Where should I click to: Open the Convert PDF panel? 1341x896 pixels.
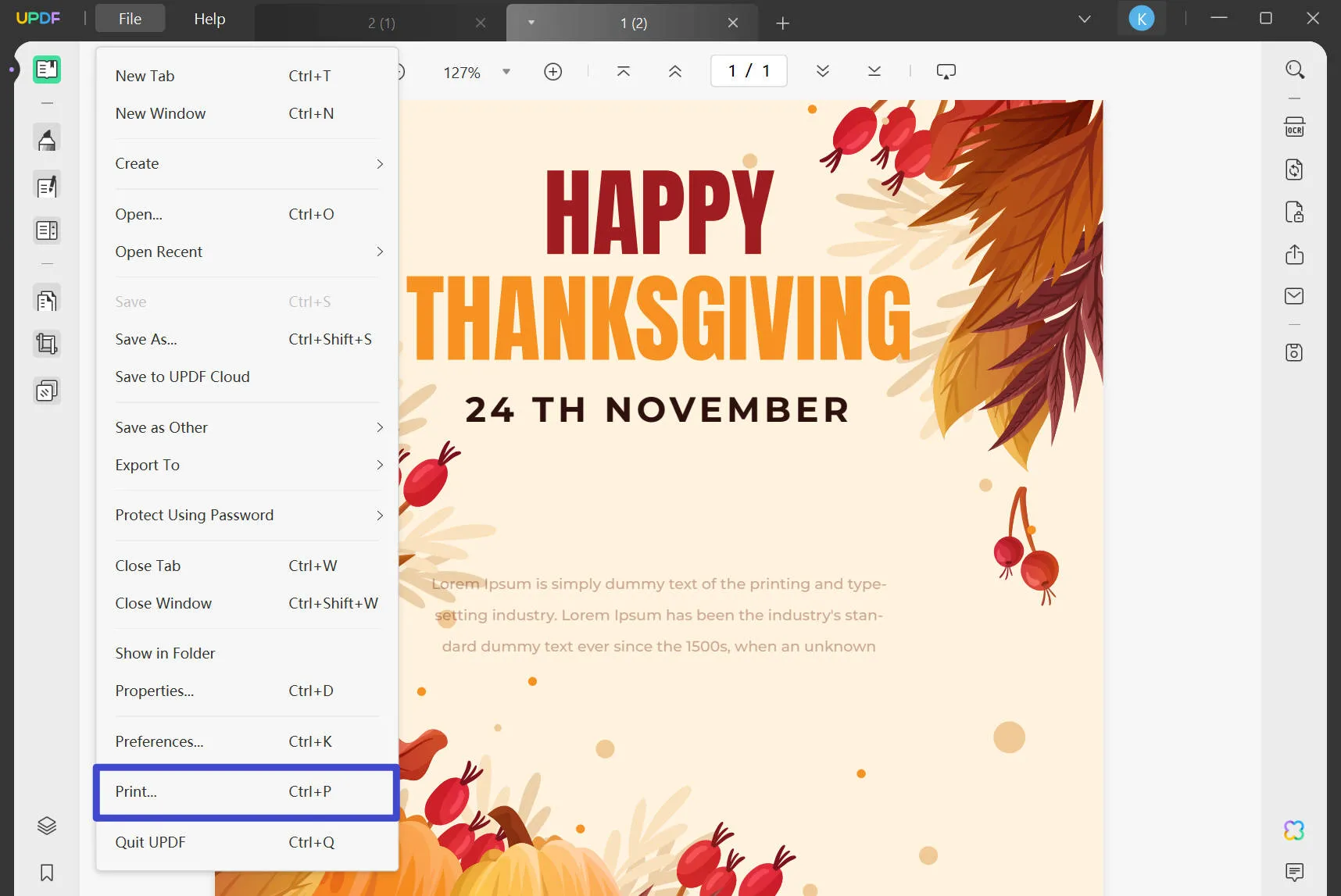(1294, 170)
